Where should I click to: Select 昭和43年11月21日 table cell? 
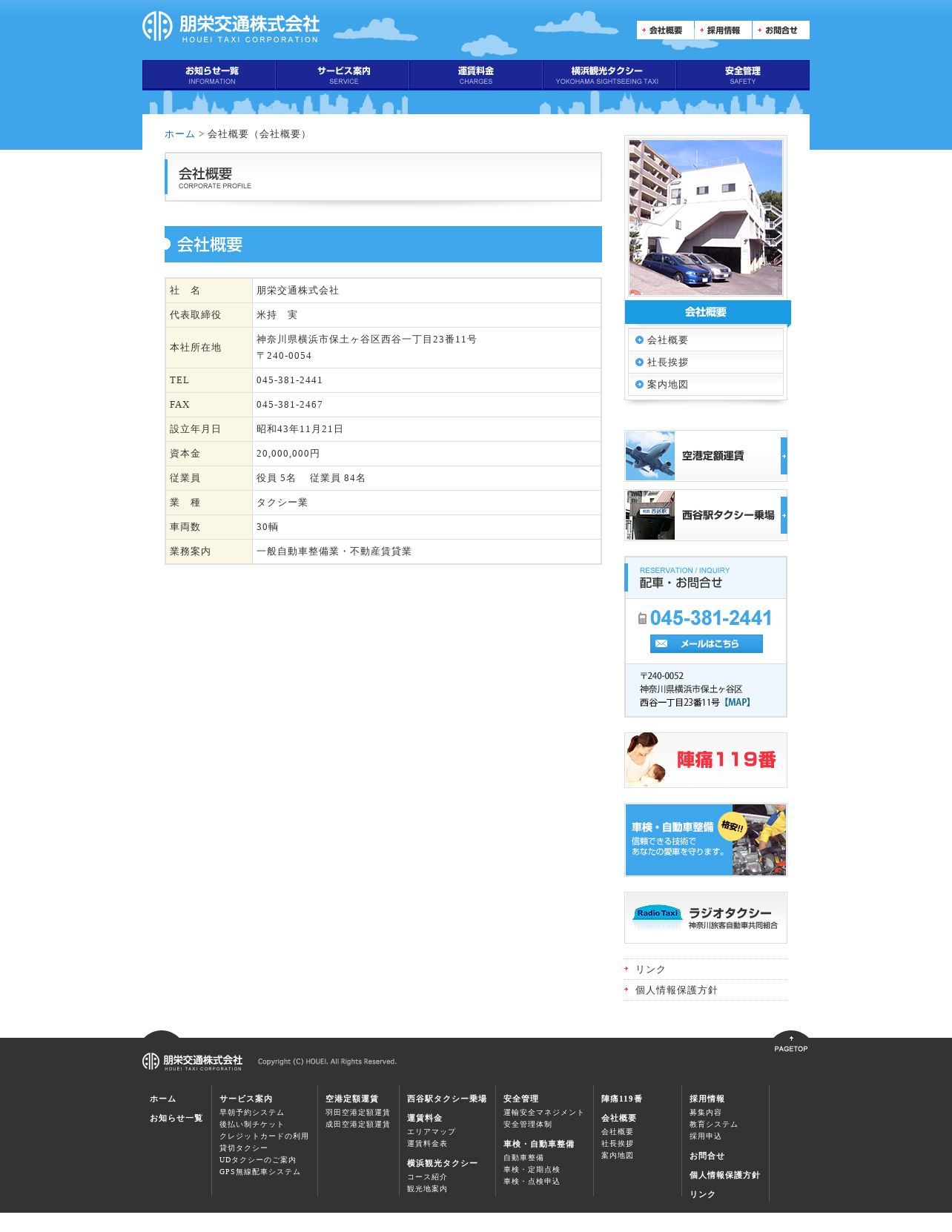click(426, 429)
